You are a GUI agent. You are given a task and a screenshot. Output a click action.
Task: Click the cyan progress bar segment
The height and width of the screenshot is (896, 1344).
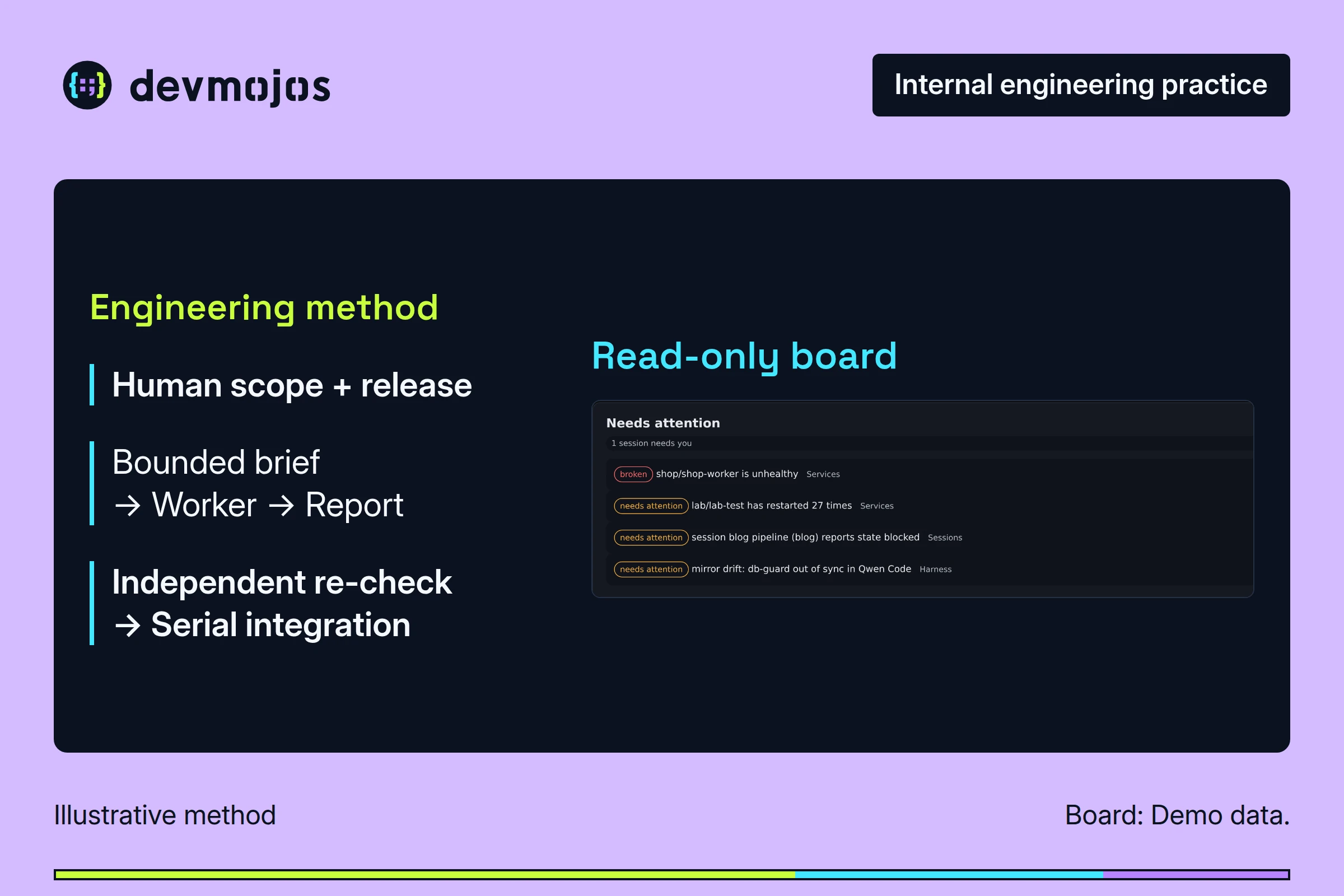pos(949,875)
